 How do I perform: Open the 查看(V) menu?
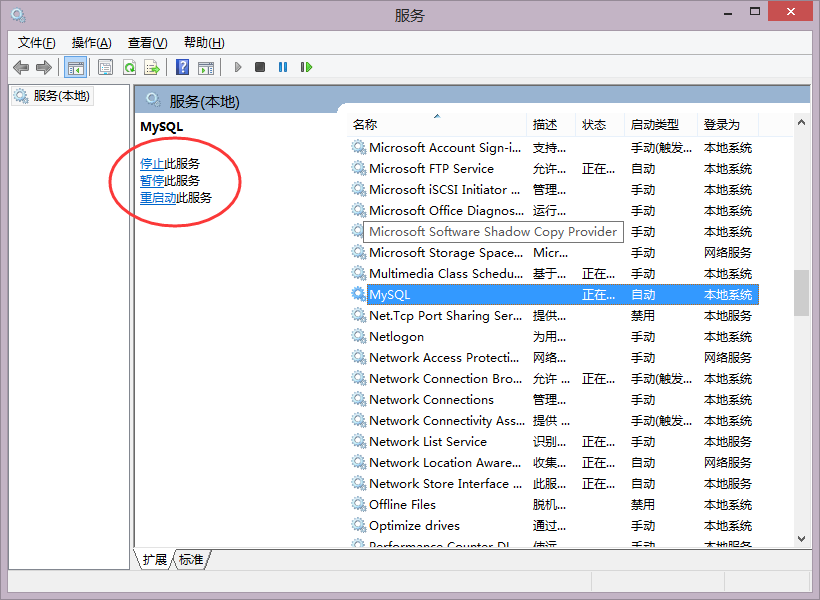point(147,43)
